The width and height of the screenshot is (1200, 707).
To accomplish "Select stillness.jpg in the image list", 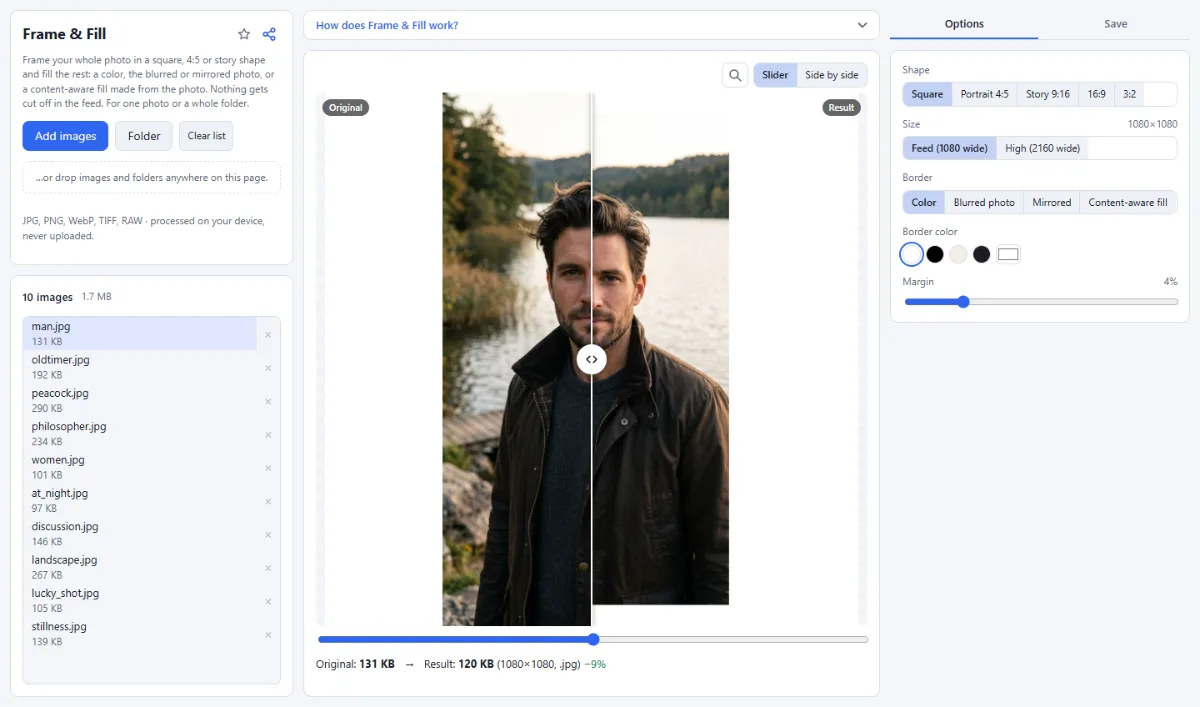I will (x=140, y=634).
